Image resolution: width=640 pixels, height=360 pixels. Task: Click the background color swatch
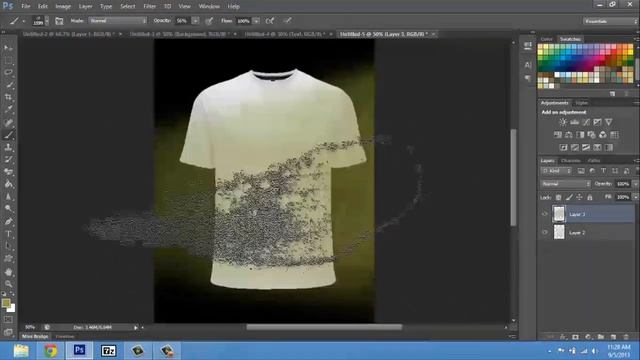[12, 309]
